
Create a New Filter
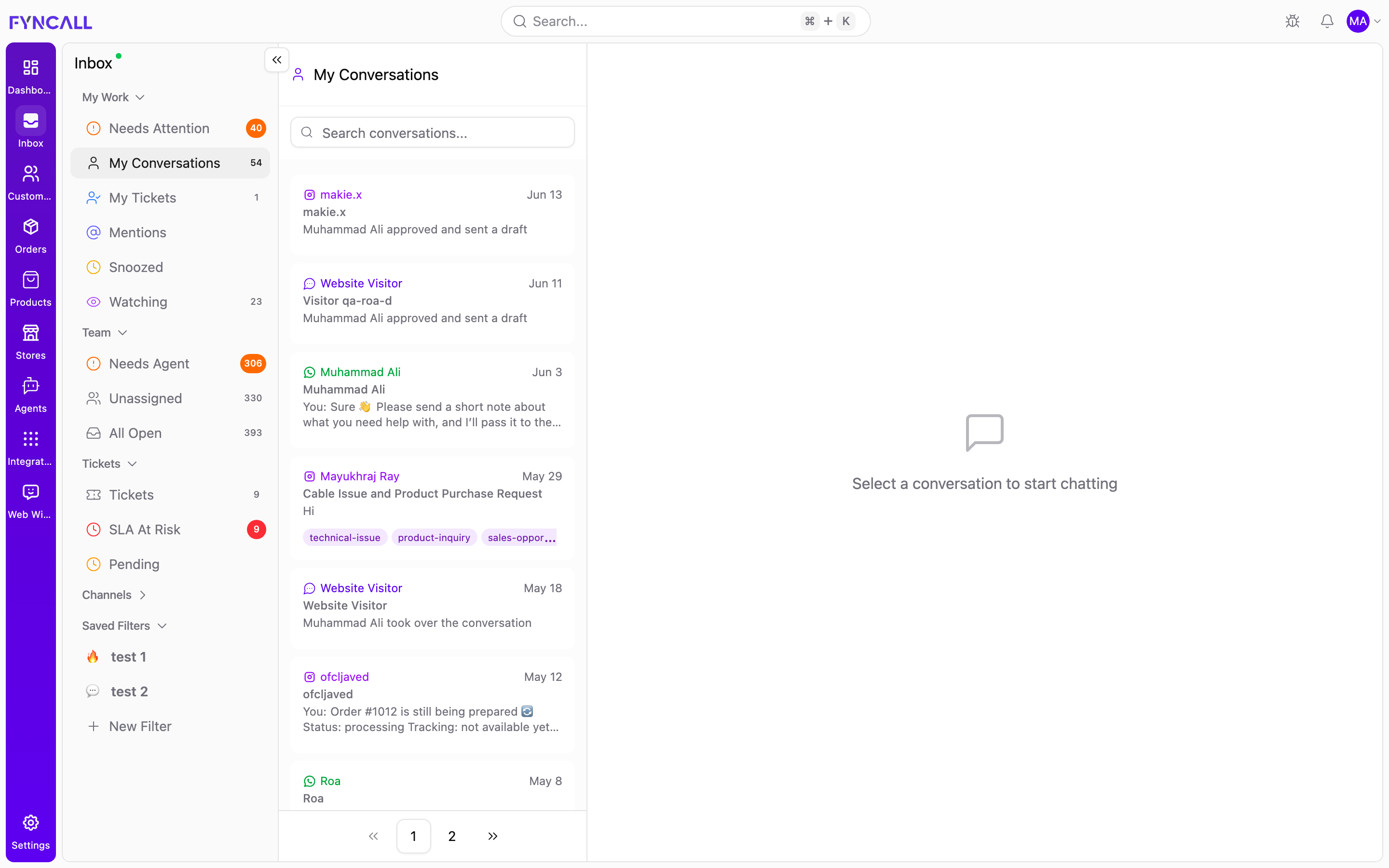click(170, 726)
